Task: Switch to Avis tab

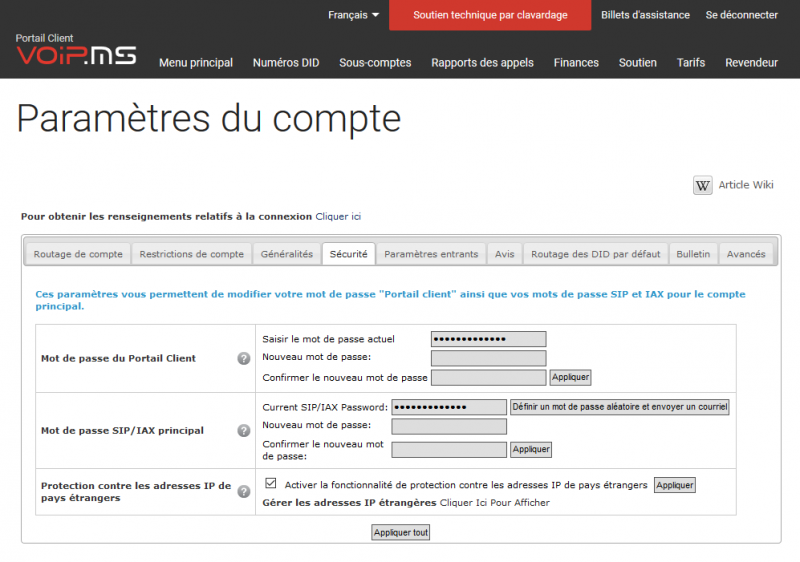Action: click(505, 254)
